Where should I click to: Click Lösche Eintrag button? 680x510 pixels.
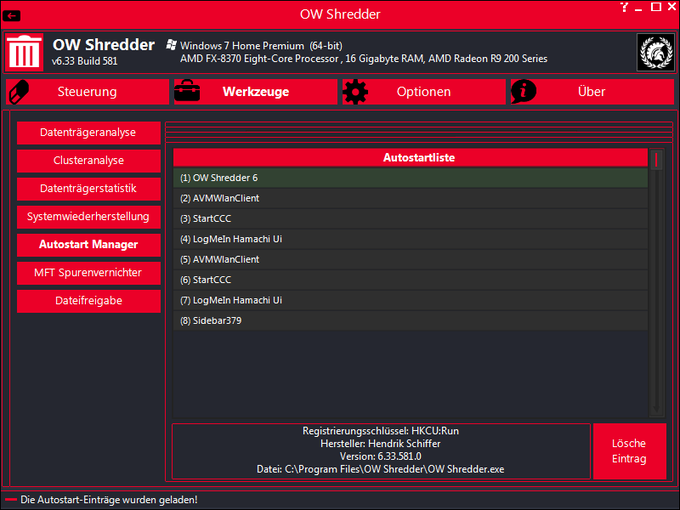629,451
